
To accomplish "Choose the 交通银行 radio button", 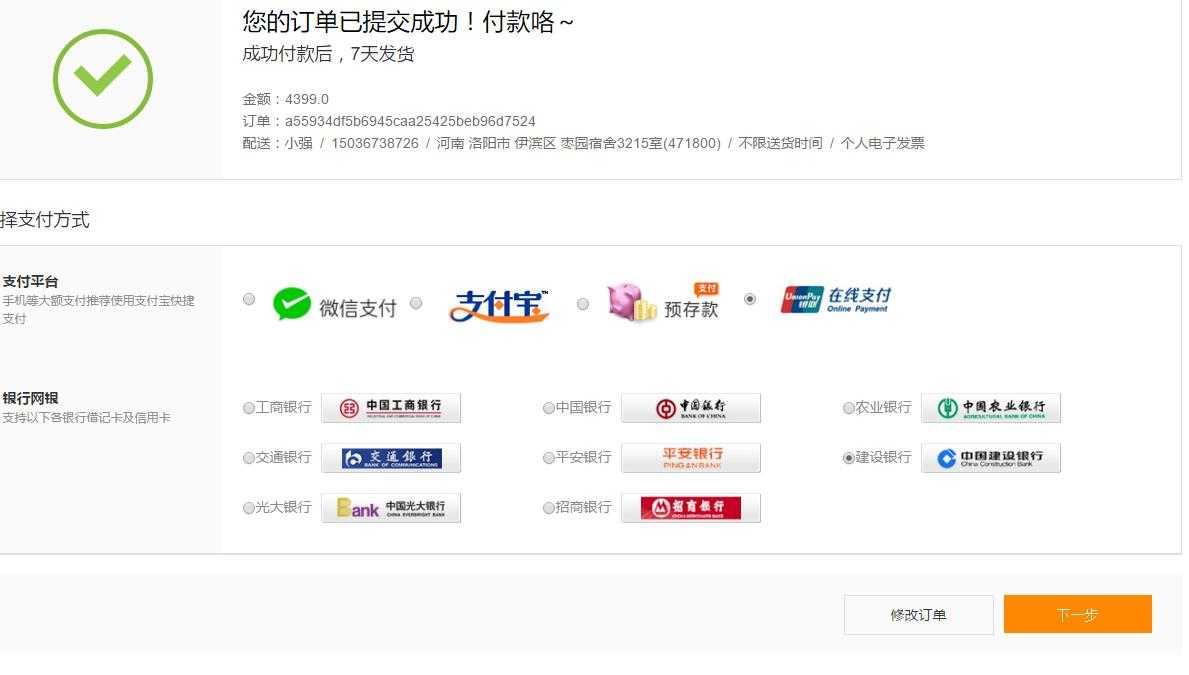I will coord(249,458).
